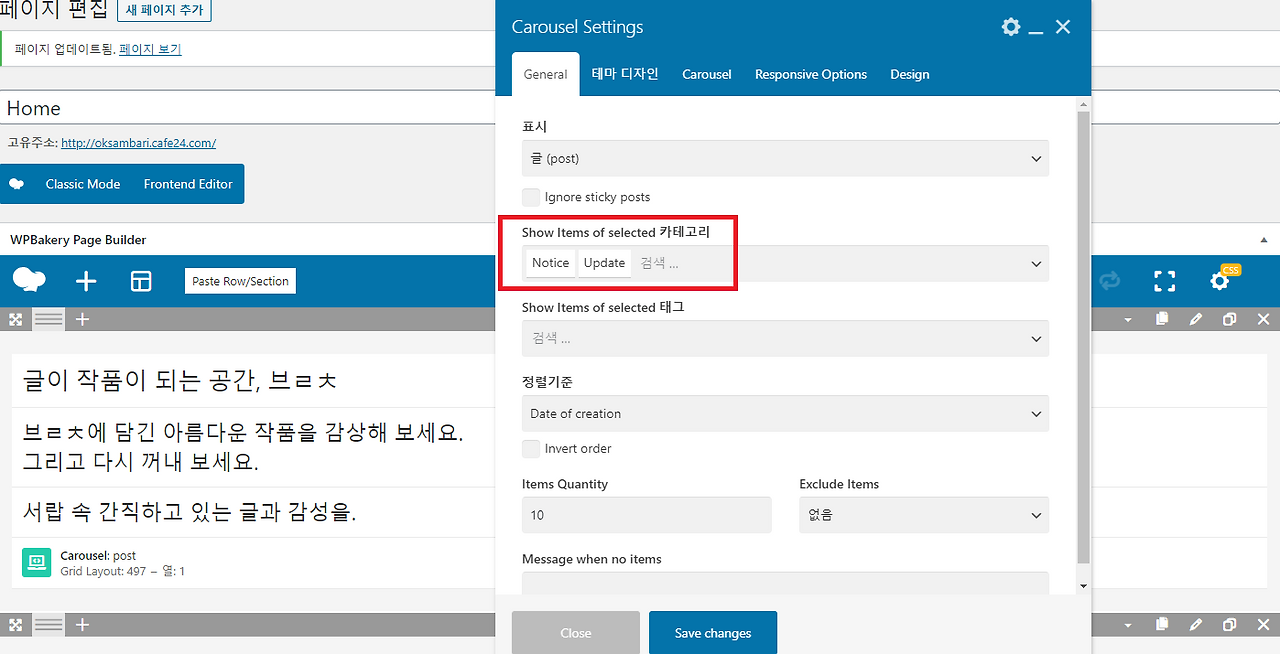Switch to Classic Mode
Screen dimensions: 1280x654
(83, 184)
